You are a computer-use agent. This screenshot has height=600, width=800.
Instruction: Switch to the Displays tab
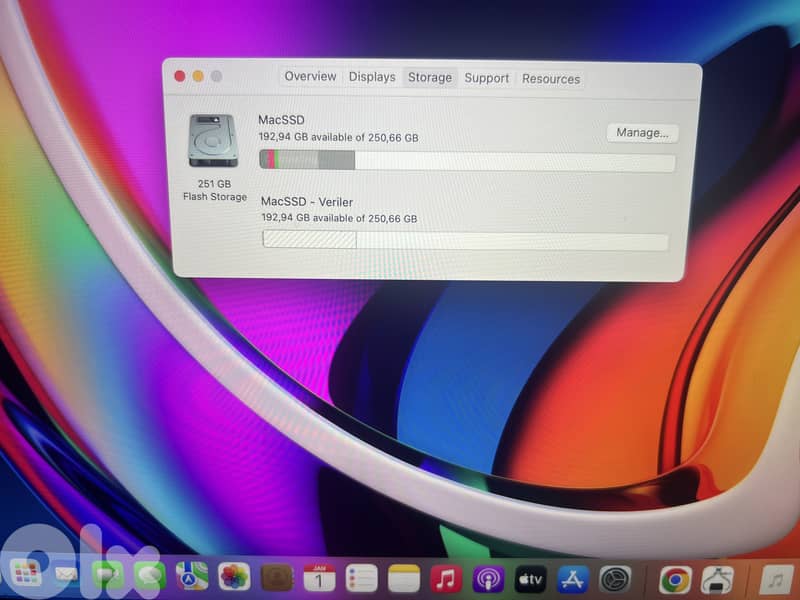[x=372, y=77]
